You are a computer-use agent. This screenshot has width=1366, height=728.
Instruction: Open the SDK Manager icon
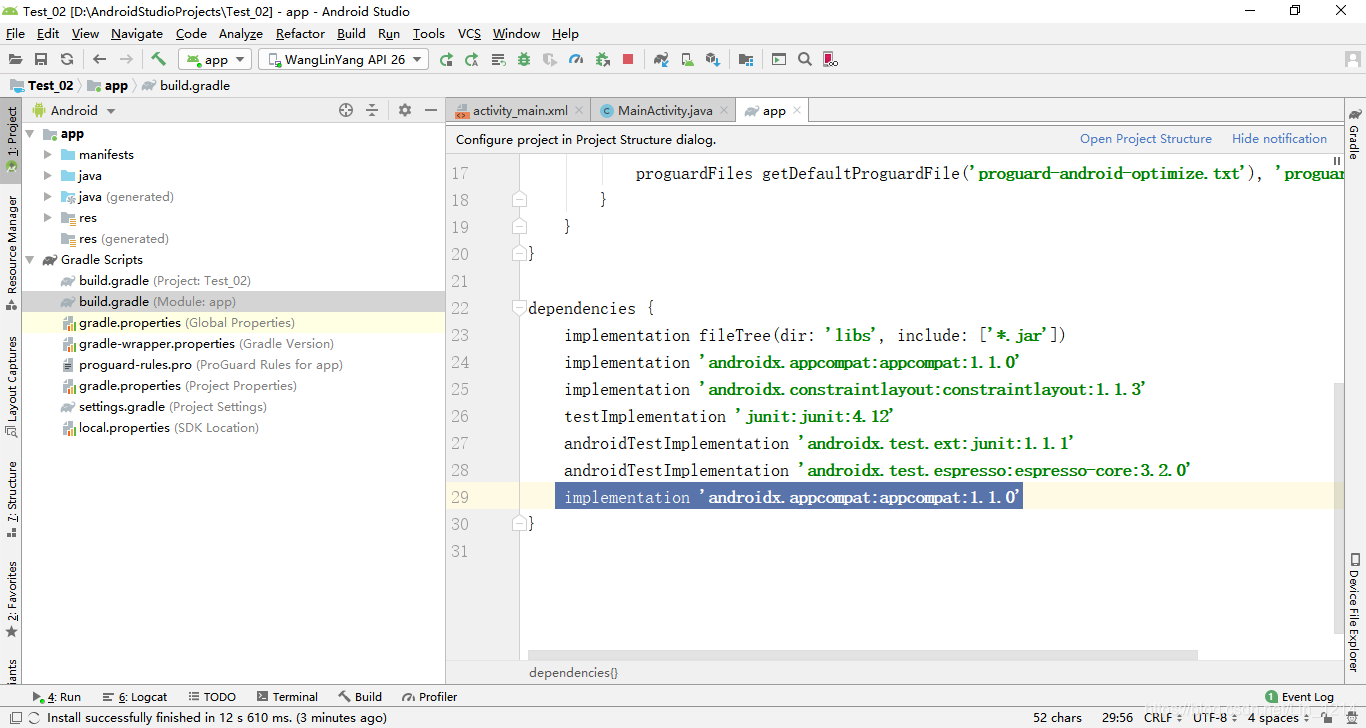[x=713, y=60]
